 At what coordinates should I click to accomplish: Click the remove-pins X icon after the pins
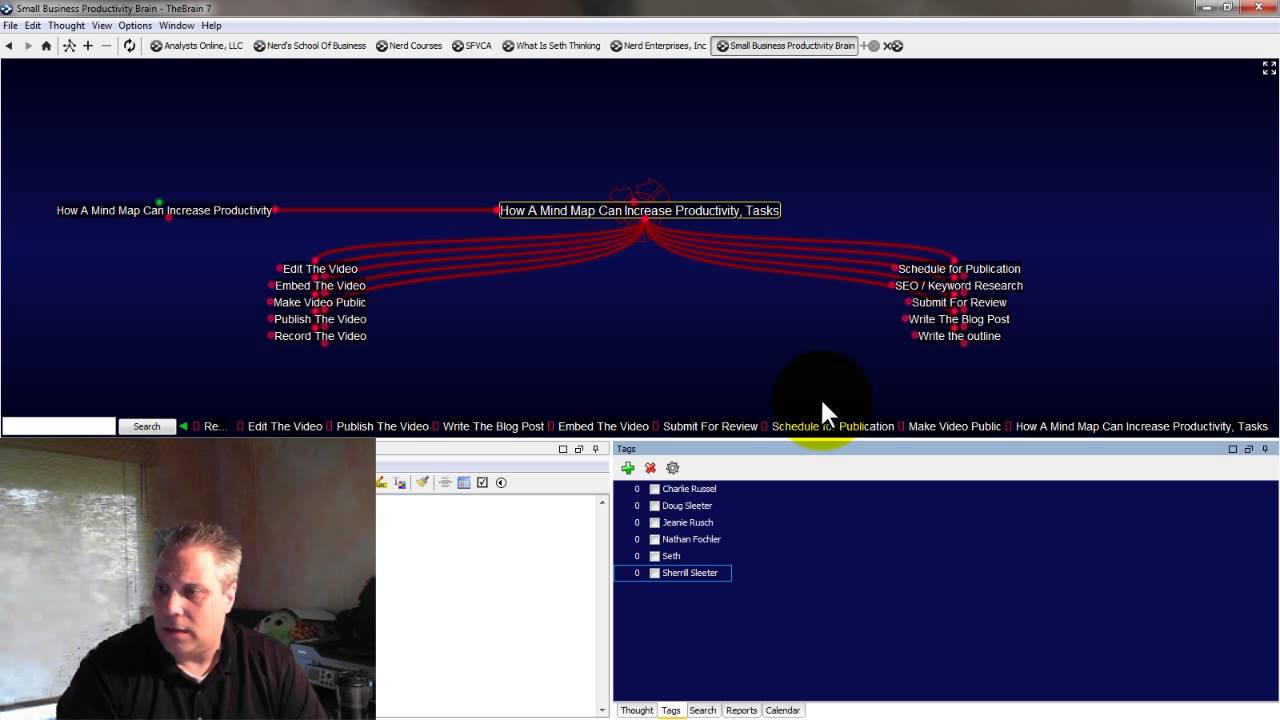(893, 46)
